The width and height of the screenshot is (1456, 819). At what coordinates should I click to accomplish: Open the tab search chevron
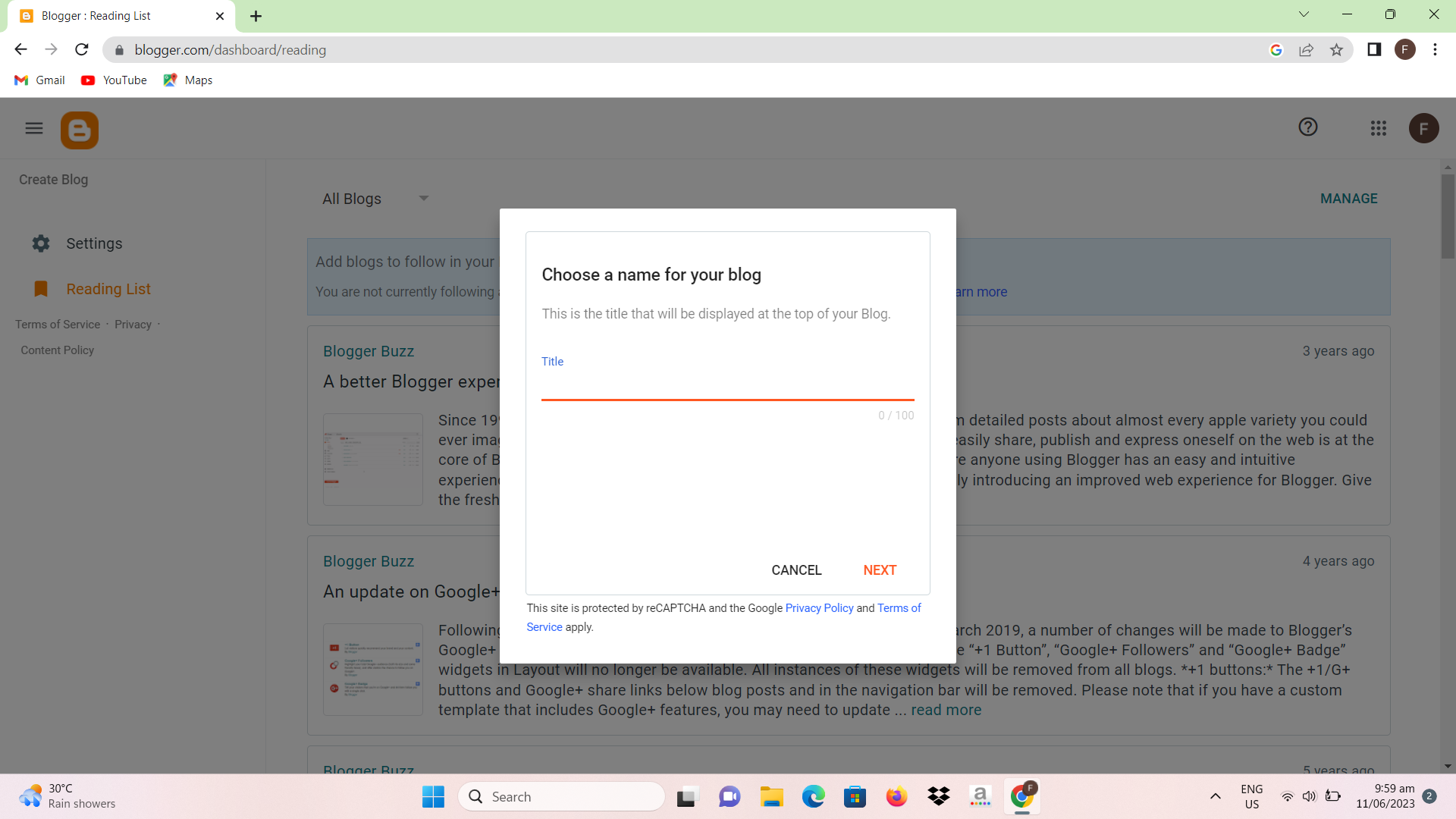click(1304, 14)
